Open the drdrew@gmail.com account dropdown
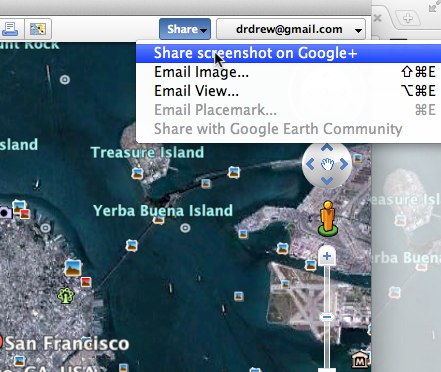Viewport: 441px width, 372px height. [291, 29]
